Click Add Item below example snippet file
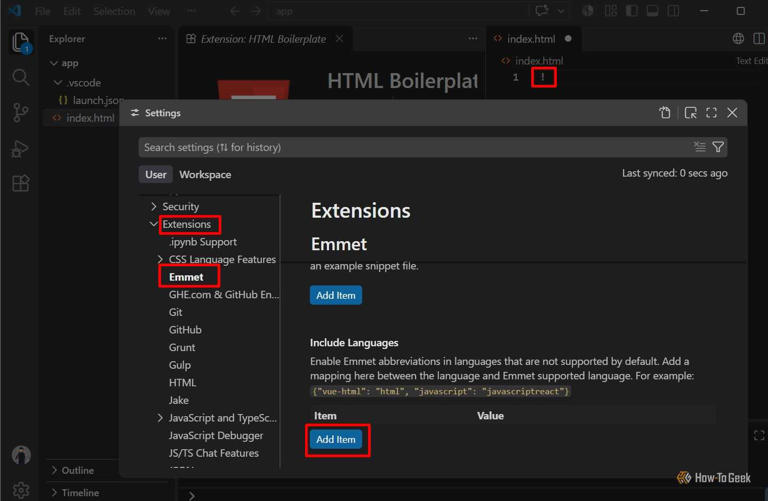 (336, 295)
